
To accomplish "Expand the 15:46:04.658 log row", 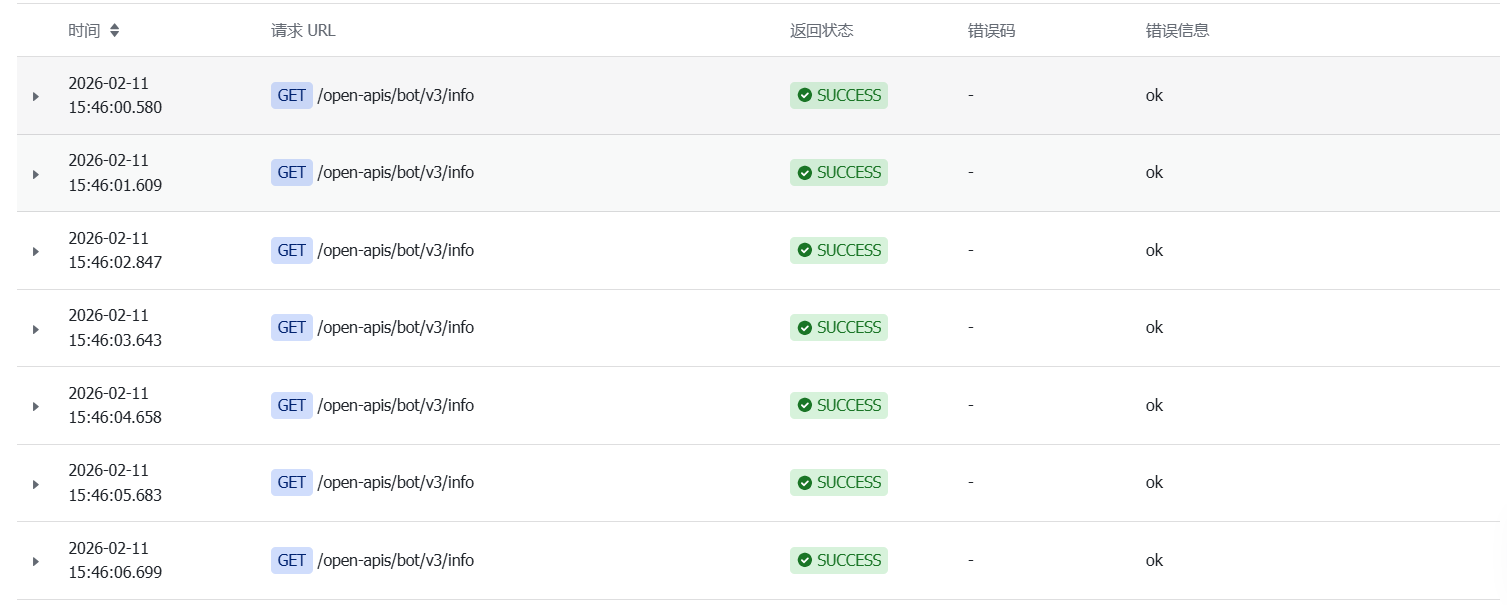I will click(36, 406).
